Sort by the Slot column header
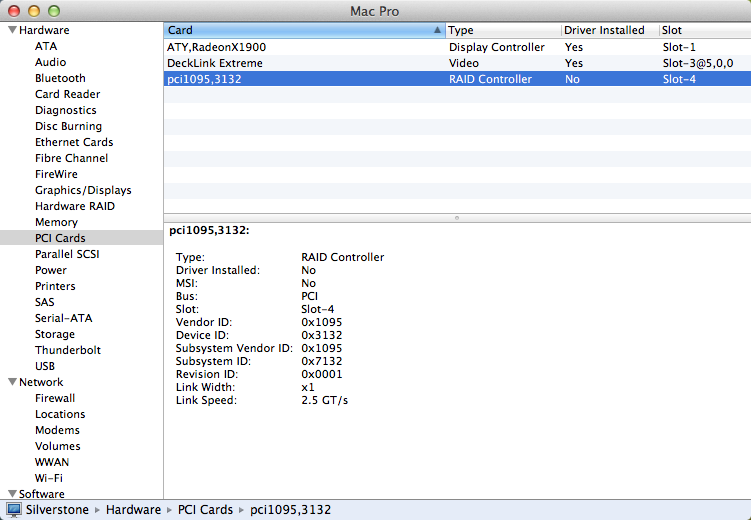Image resolution: width=751 pixels, height=520 pixels. (x=705, y=30)
